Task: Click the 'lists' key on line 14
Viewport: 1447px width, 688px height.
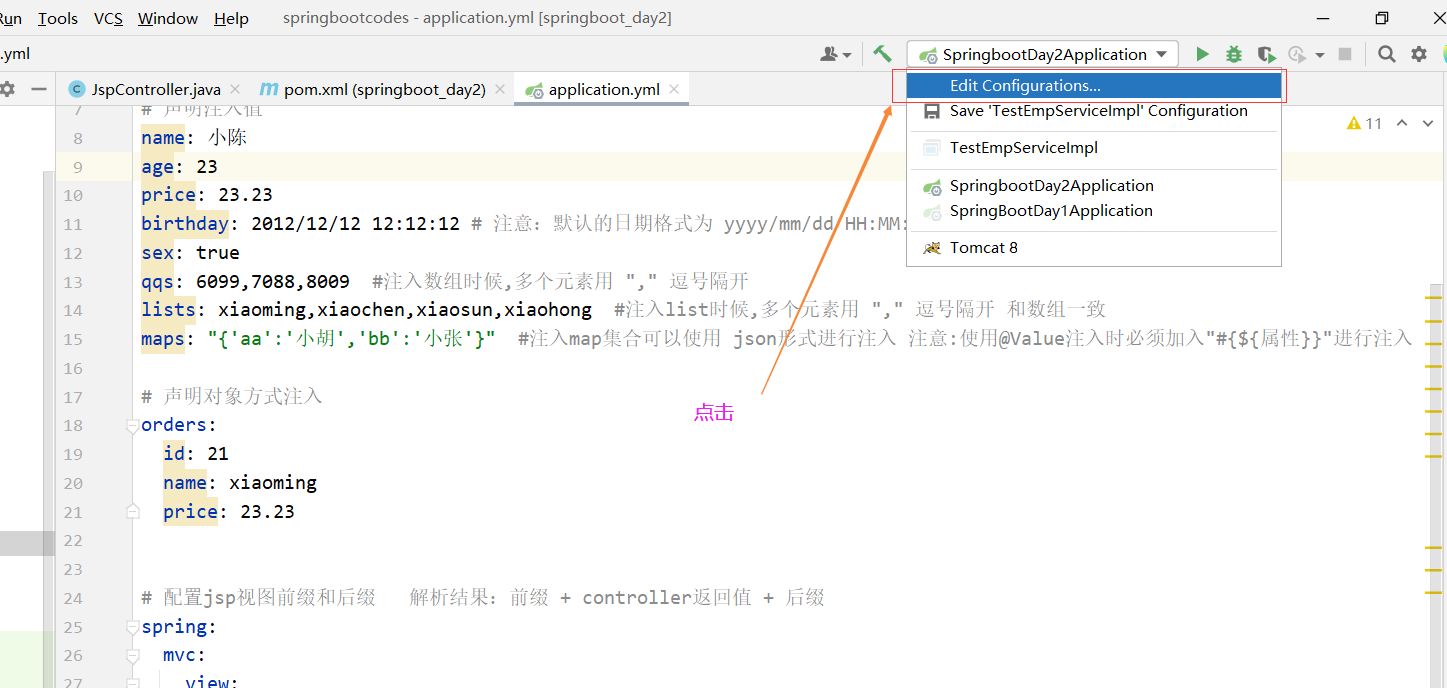Action: [169, 310]
